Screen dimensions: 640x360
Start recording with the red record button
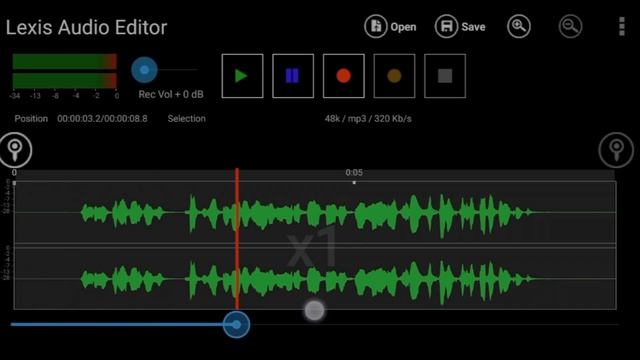(344, 76)
